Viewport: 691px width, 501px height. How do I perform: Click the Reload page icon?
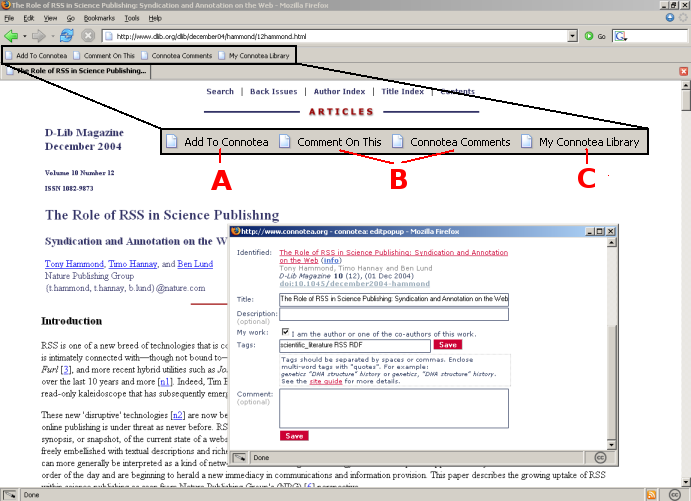pyautogui.click(x=67, y=36)
